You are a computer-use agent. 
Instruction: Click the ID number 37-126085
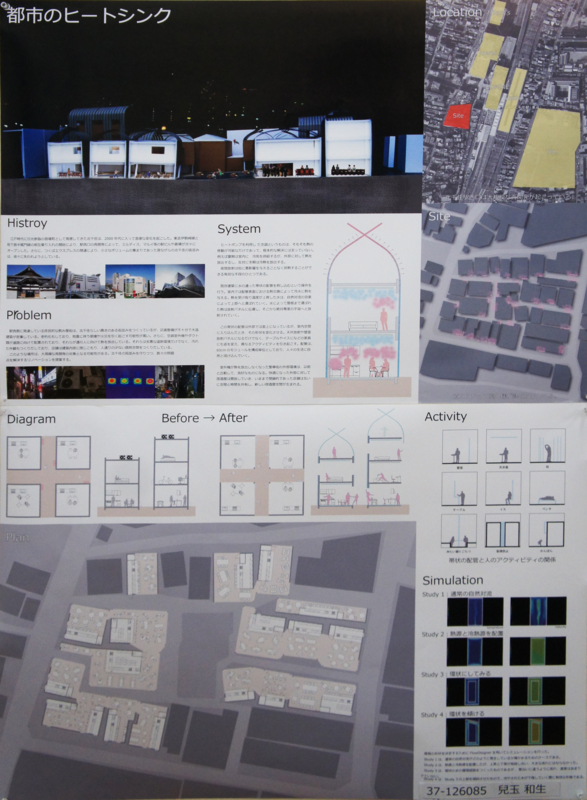pyautogui.click(x=456, y=790)
